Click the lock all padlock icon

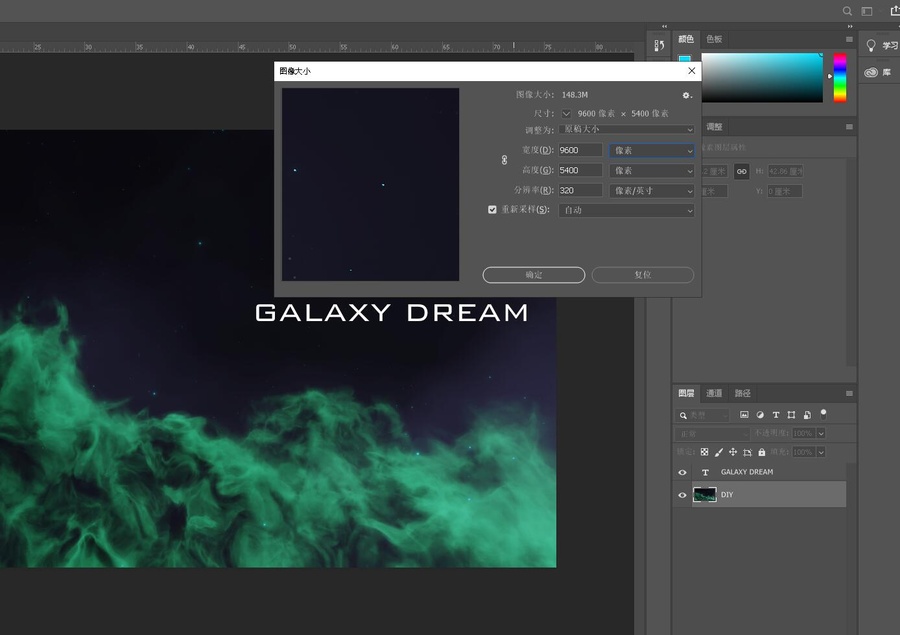(762, 452)
